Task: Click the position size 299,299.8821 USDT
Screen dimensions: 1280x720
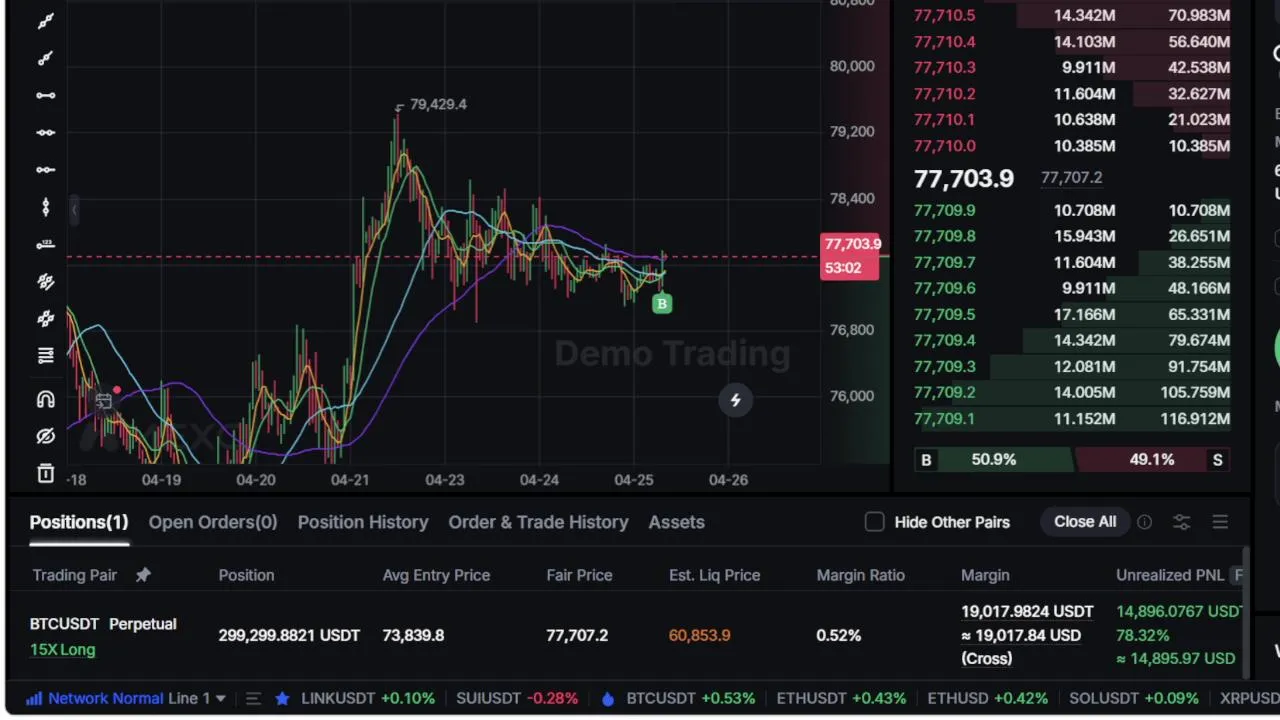Action: 289,635
